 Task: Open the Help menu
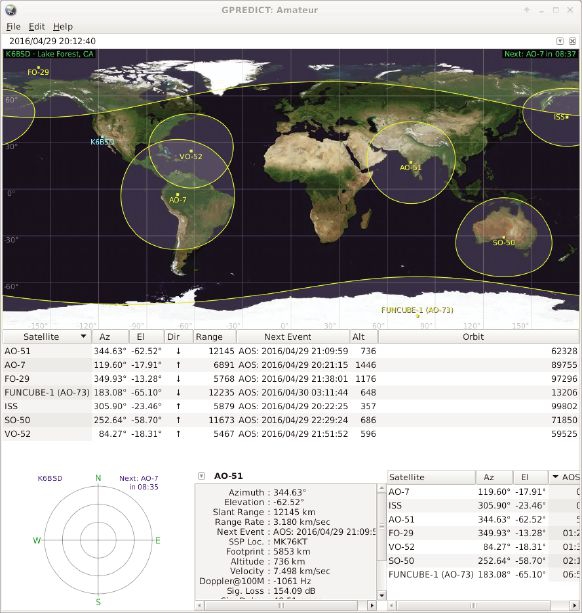(63, 27)
